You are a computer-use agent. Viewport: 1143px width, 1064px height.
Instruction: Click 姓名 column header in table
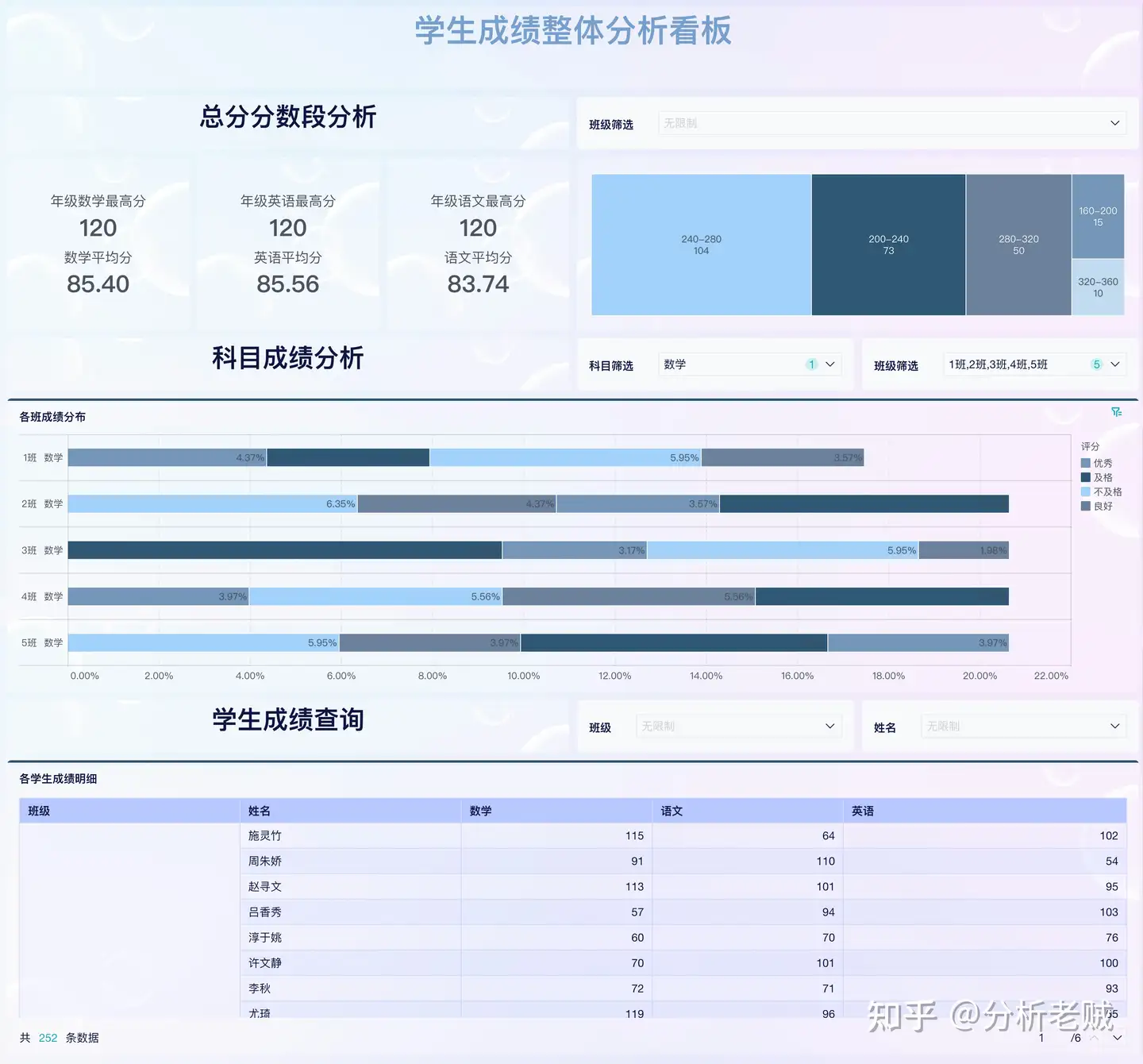(x=350, y=811)
